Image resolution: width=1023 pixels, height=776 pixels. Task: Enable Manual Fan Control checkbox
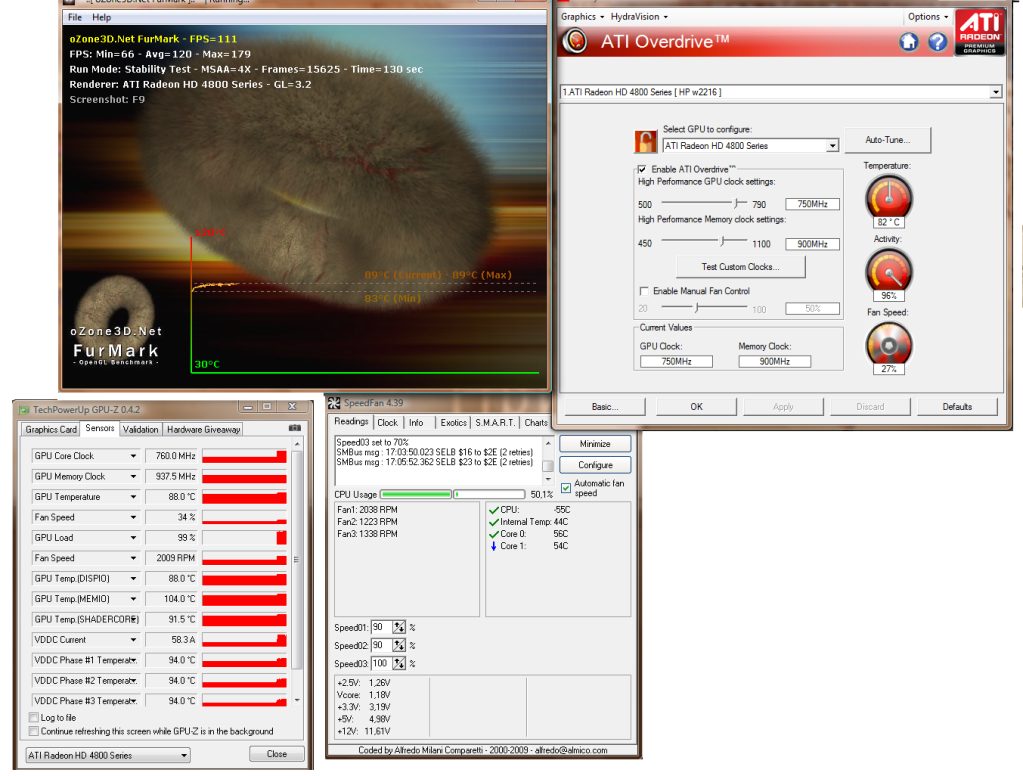click(644, 291)
